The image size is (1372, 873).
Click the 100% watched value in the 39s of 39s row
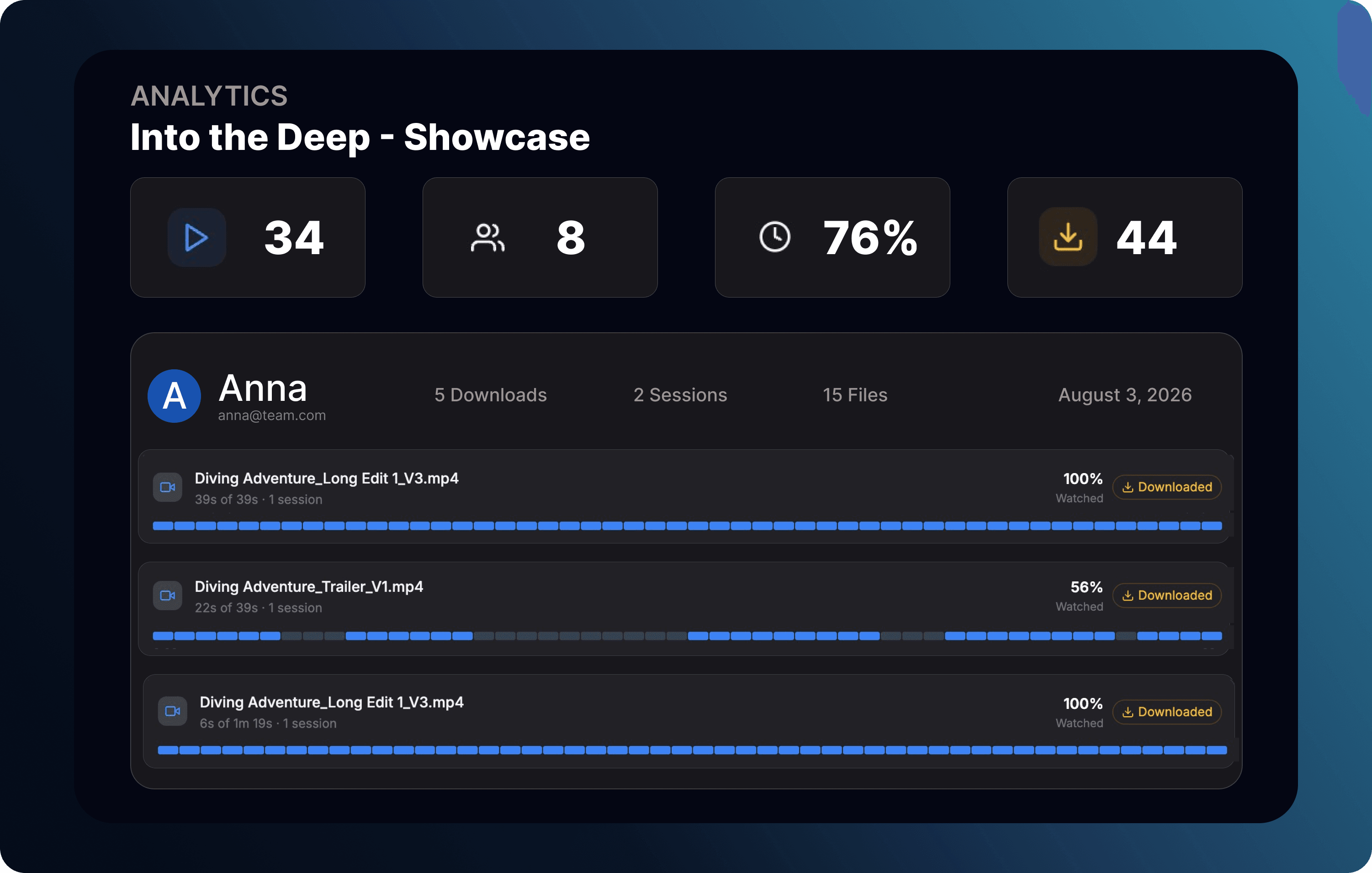coord(1083,479)
